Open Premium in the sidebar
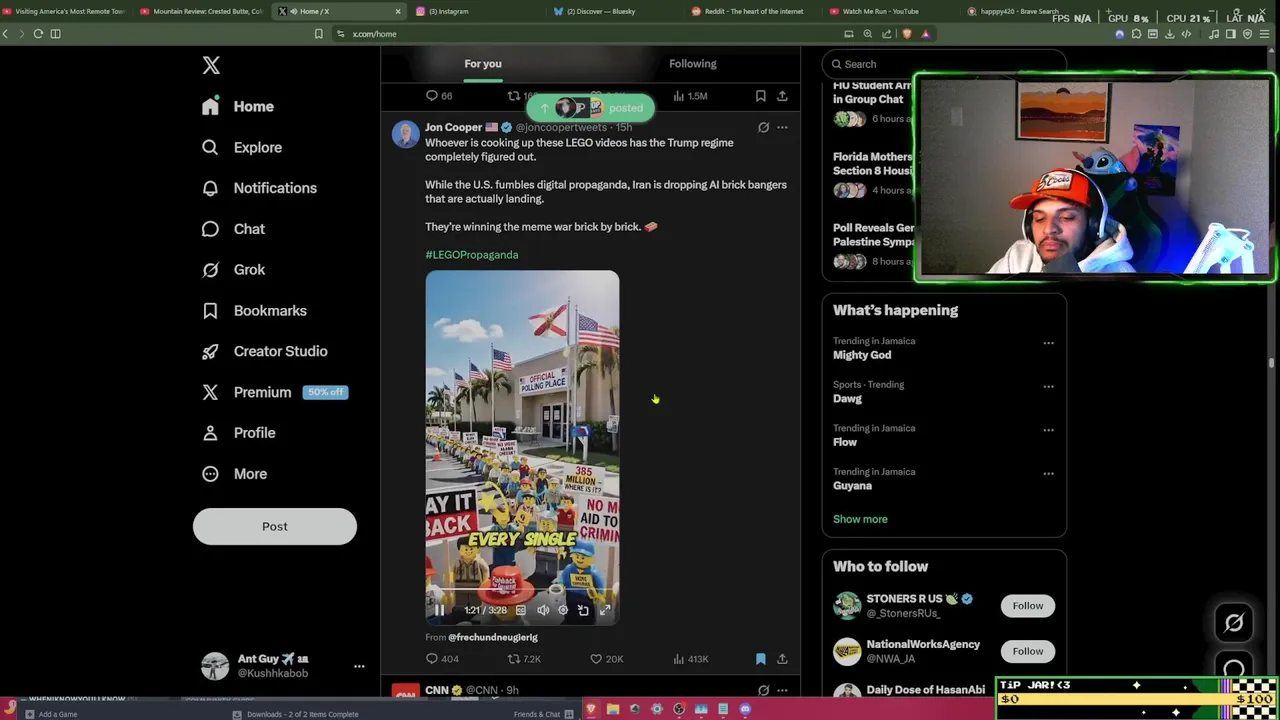The height and width of the screenshot is (720, 1280). pos(274,392)
